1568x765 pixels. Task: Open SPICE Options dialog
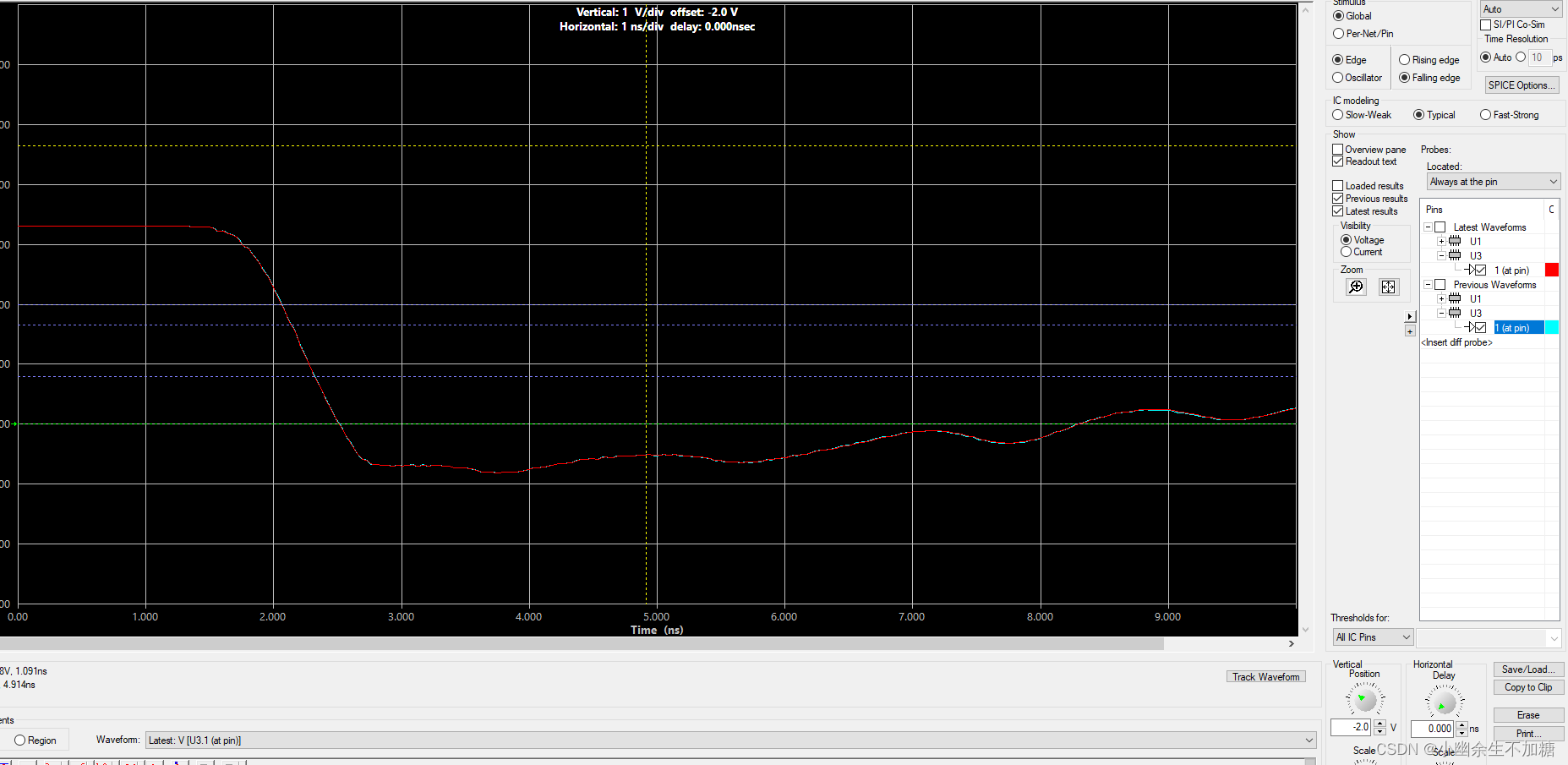click(x=1522, y=85)
